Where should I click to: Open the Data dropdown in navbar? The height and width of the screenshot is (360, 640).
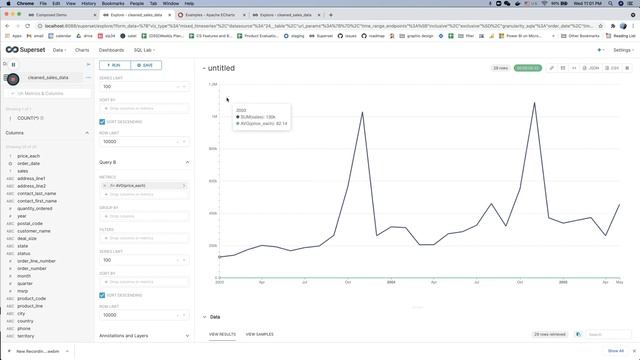59,50
